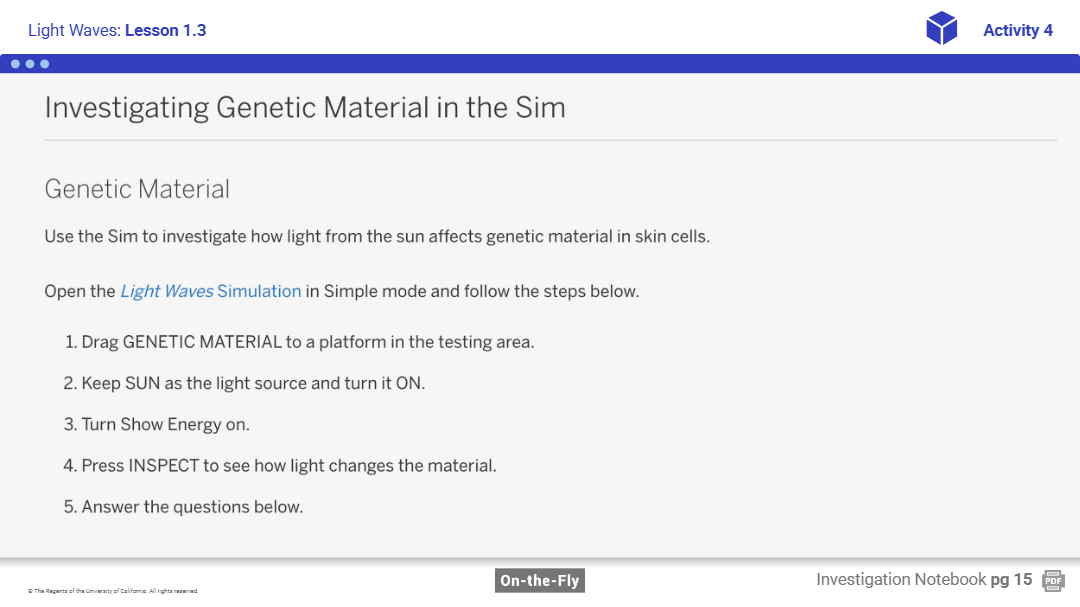This screenshot has height=607, width=1080.
Task: Open the Light Waves Simulation link
Action: tap(210, 292)
